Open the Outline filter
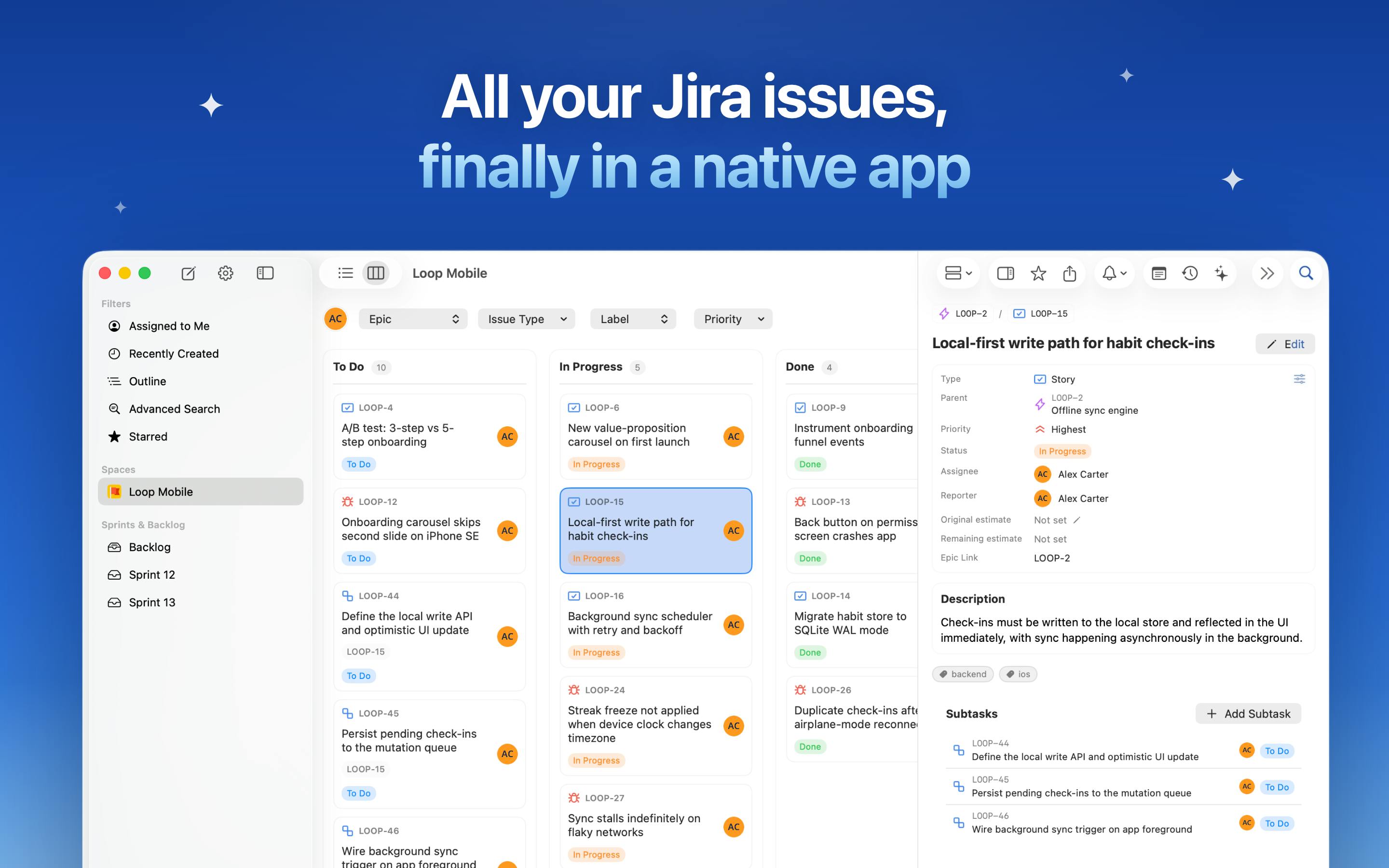The image size is (1389, 868). coord(200,381)
